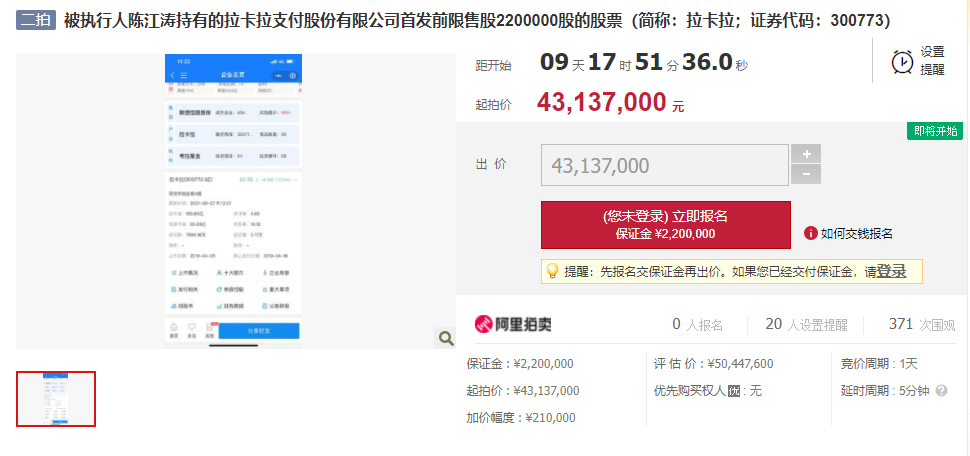Click the 二拍 tag in title
970x456 pixels.
click(x=36, y=20)
